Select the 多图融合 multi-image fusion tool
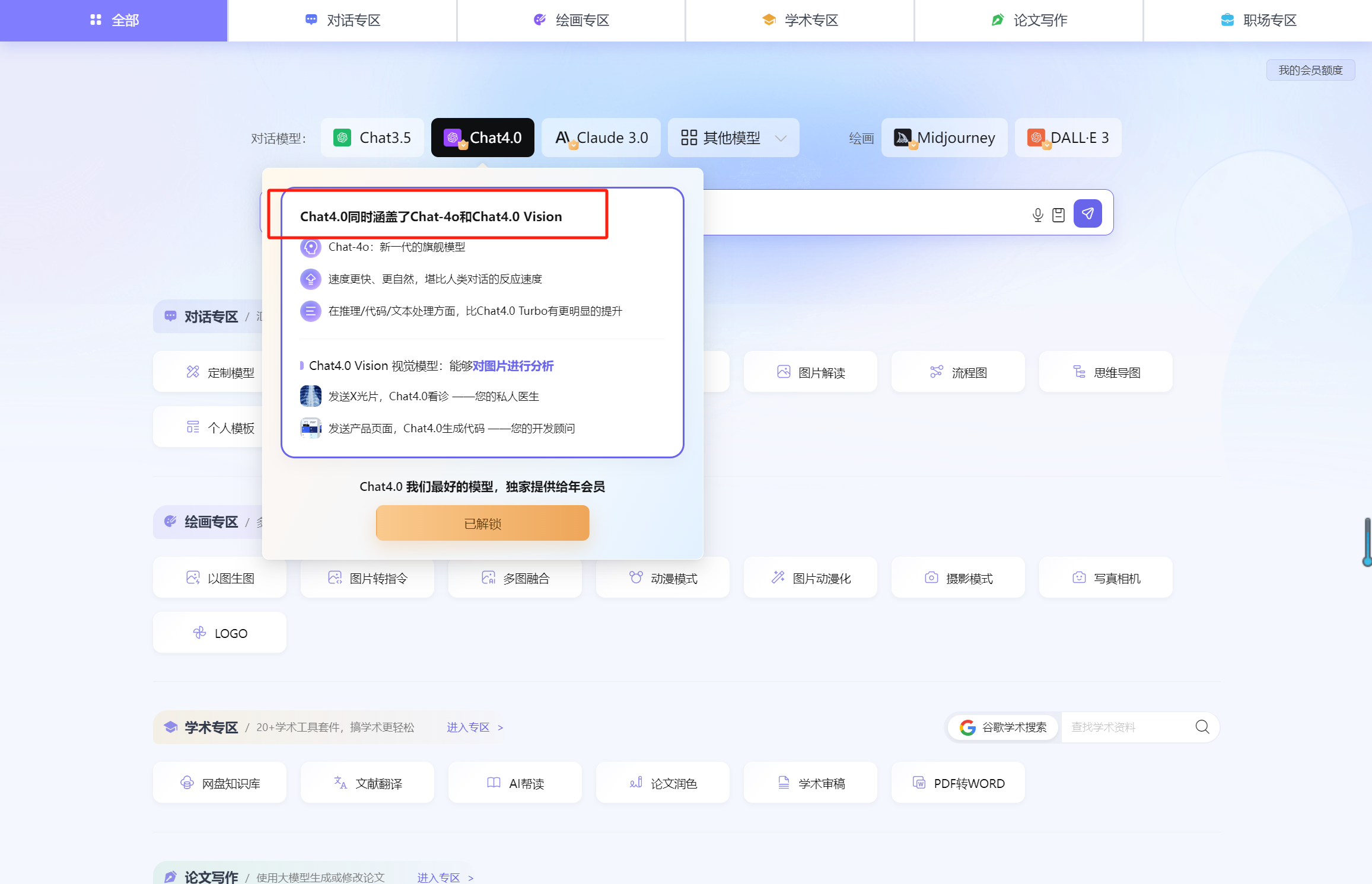Screen dimensions: 1372x884 click(x=515, y=577)
